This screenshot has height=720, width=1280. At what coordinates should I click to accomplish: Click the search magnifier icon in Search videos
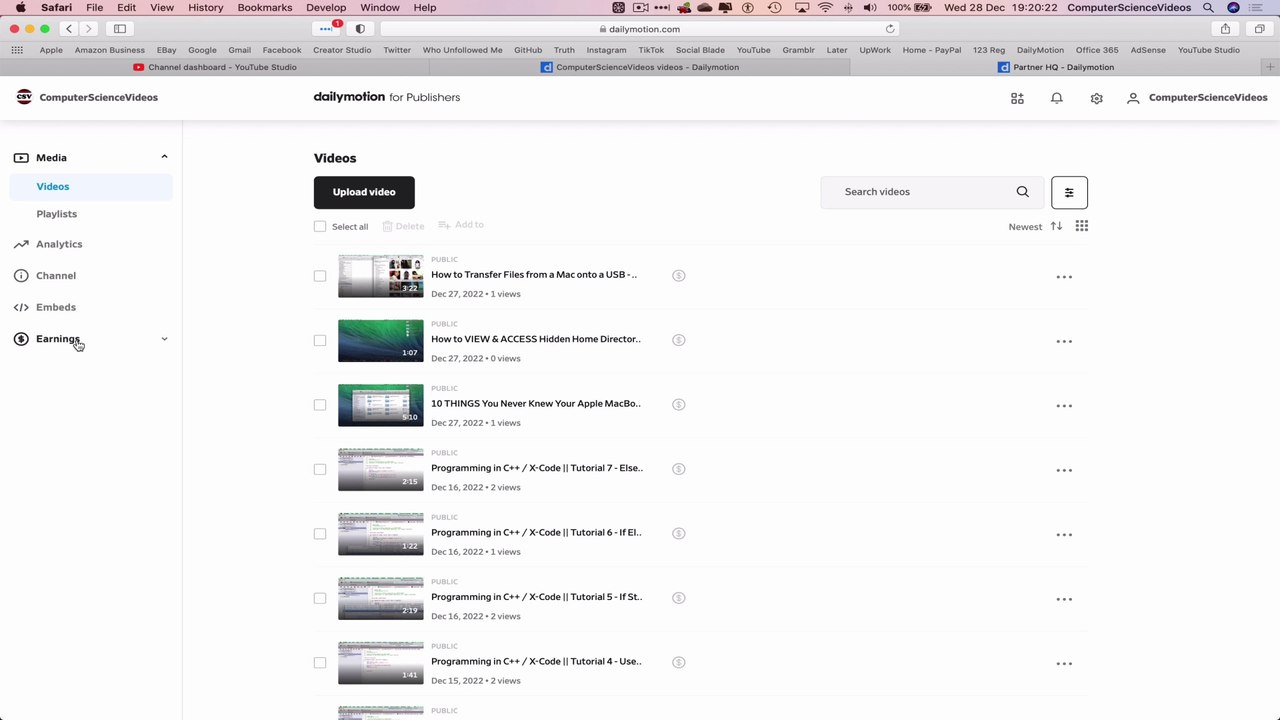coord(1022,192)
